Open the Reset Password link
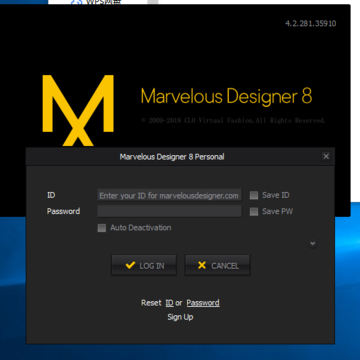 click(203, 303)
